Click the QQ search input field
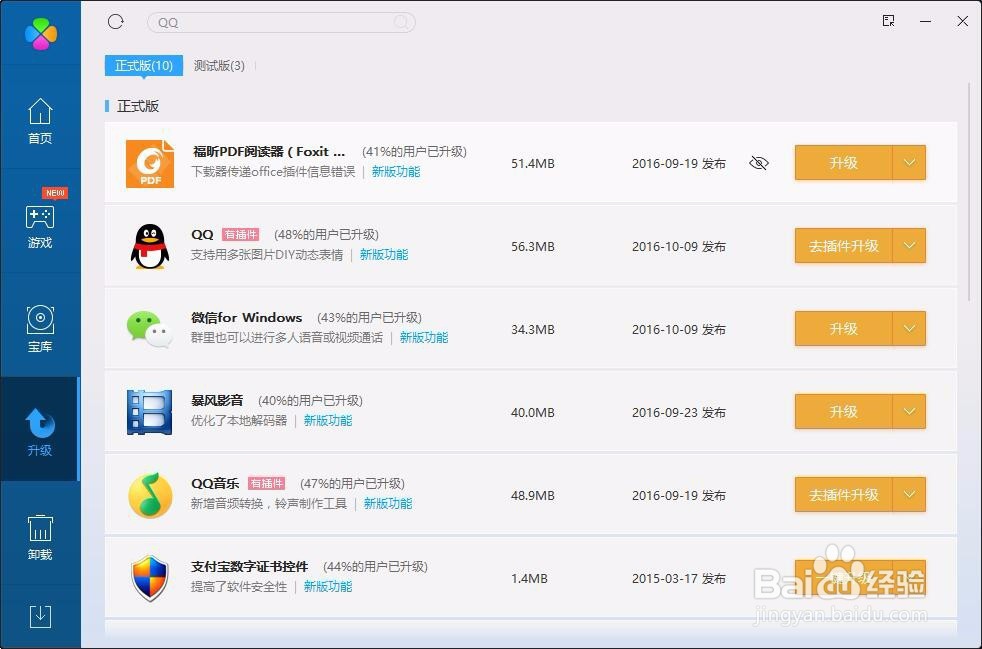The width and height of the screenshot is (982, 649). [x=280, y=21]
